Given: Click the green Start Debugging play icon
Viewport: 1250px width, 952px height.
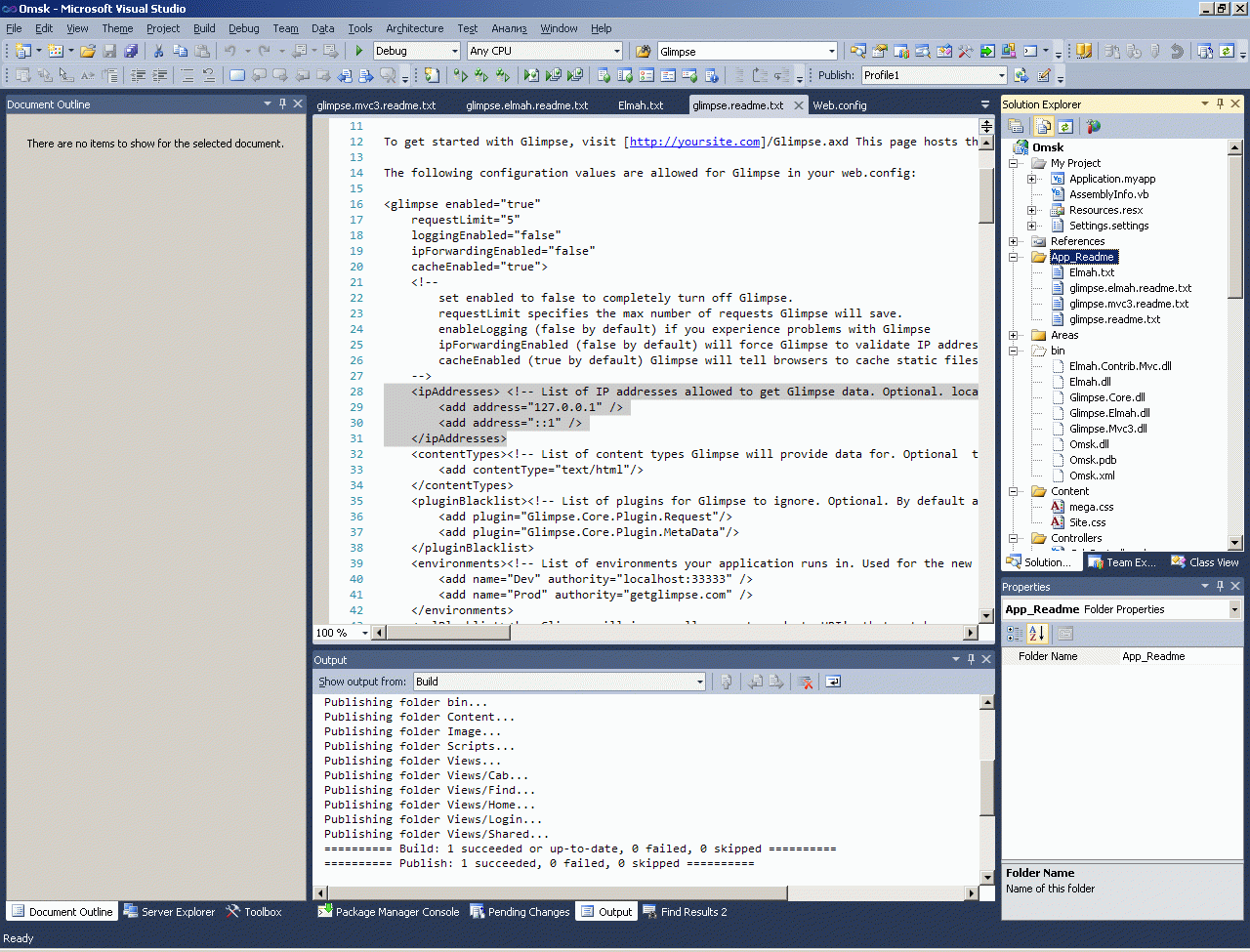Looking at the screenshot, I should (359, 51).
